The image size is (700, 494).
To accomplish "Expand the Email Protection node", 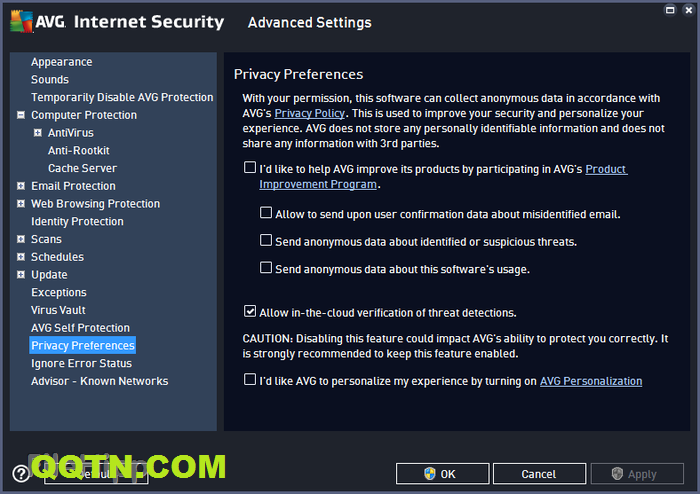I will 21,186.
